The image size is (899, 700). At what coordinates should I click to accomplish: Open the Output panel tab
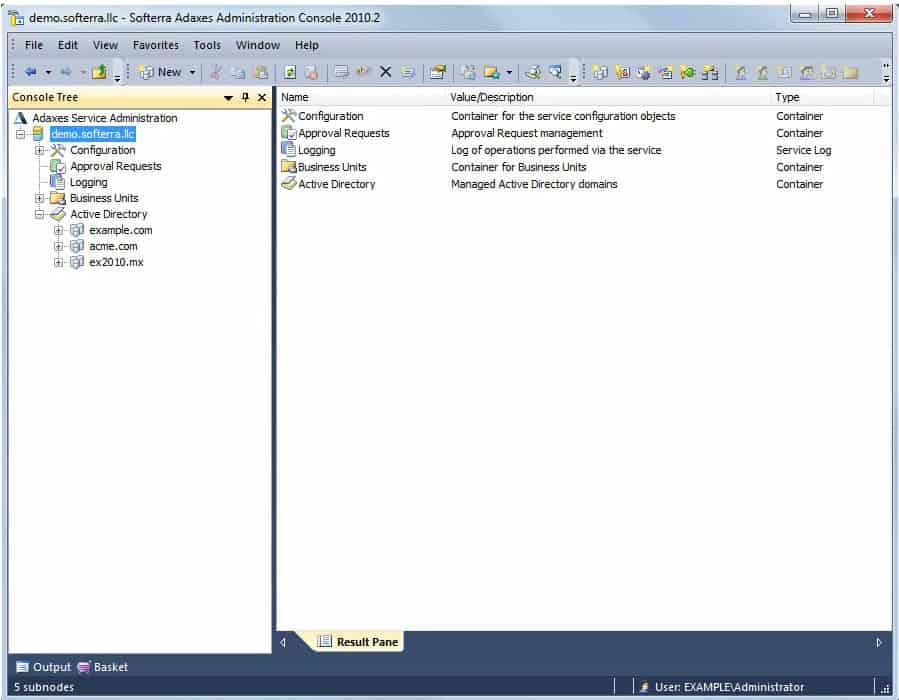(44, 667)
